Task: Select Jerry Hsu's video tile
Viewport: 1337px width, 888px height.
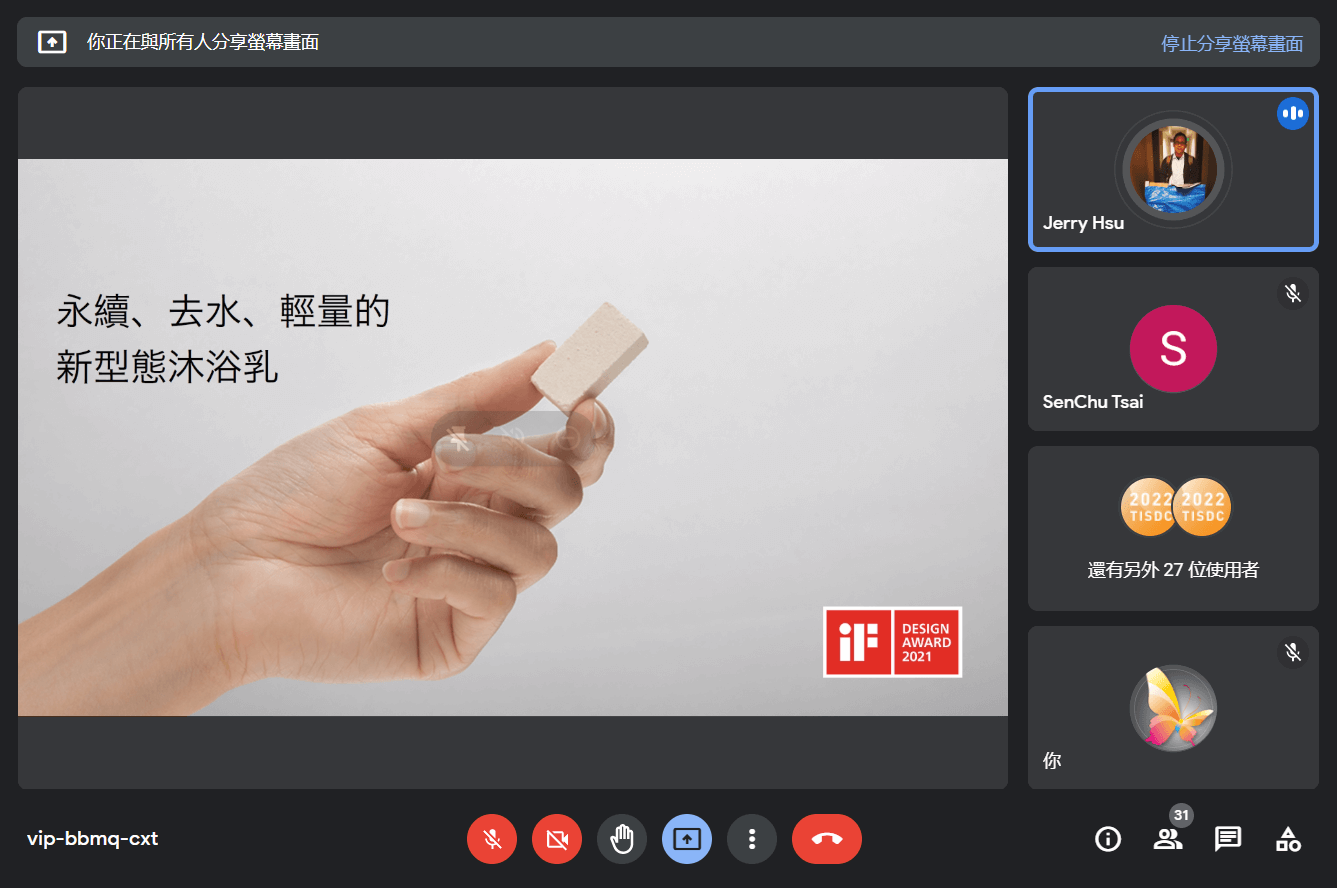Action: click(1172, 170)
